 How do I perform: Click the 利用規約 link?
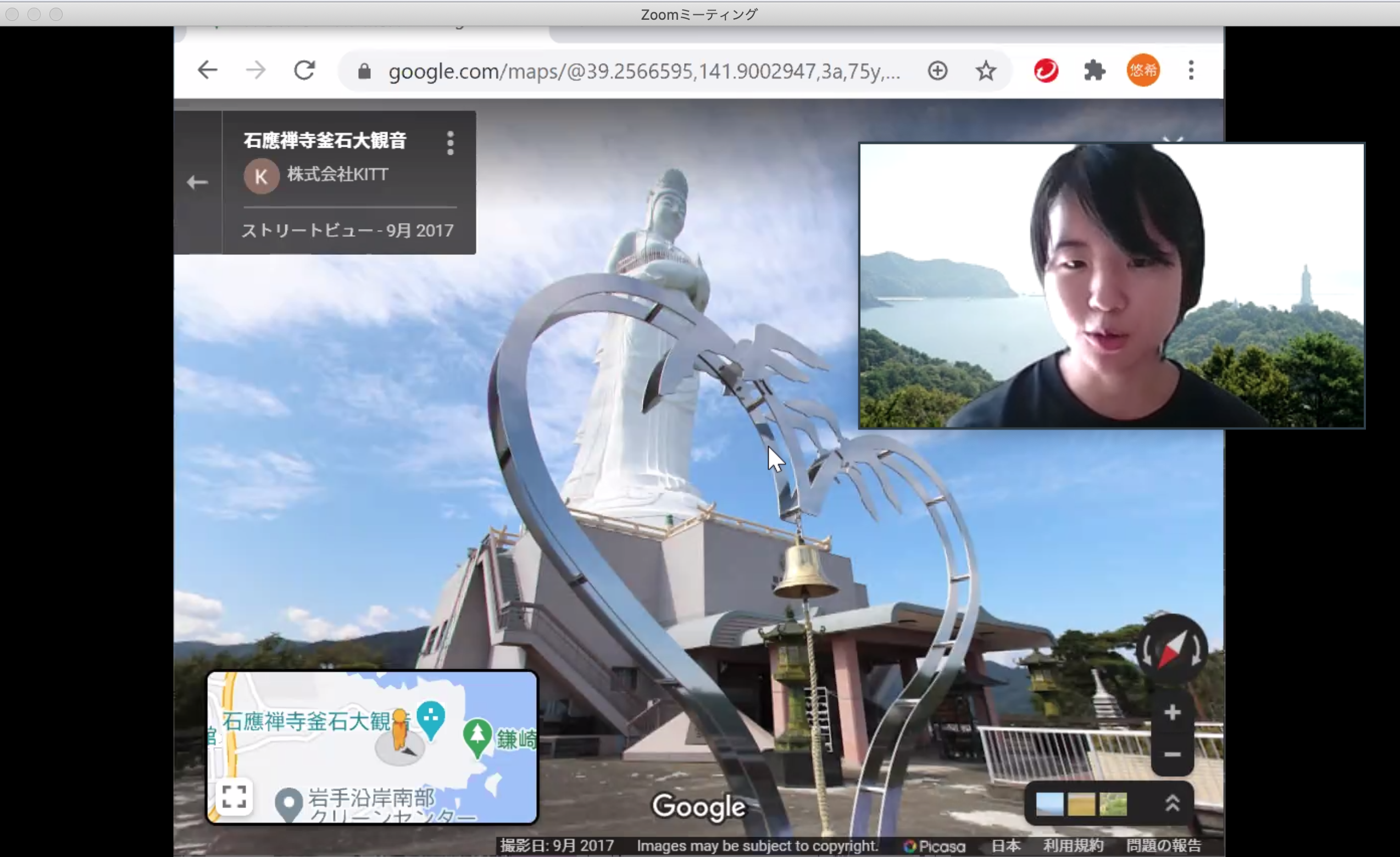pos(1073,845)
